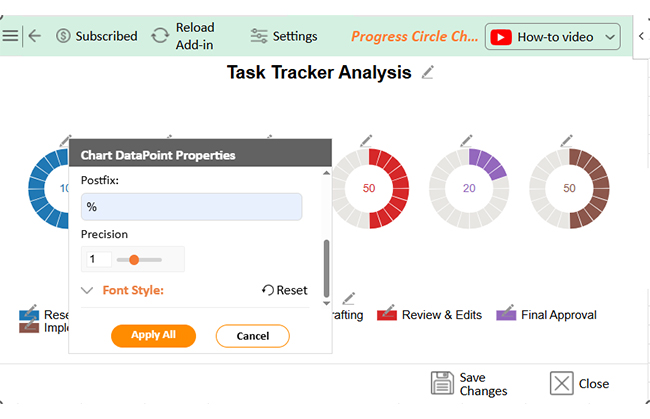Image resolution: width=650 pixels, height=419 pixels.
Task: Click pencil icon above red circle chart
Action: (366, 140)
